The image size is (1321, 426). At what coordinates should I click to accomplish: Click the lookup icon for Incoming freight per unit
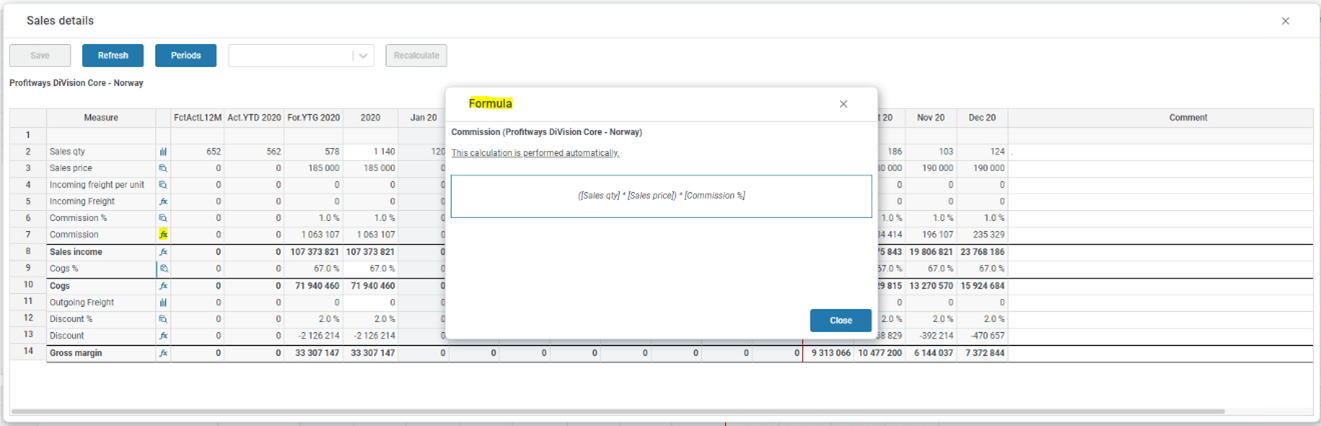tap(163, 185)
